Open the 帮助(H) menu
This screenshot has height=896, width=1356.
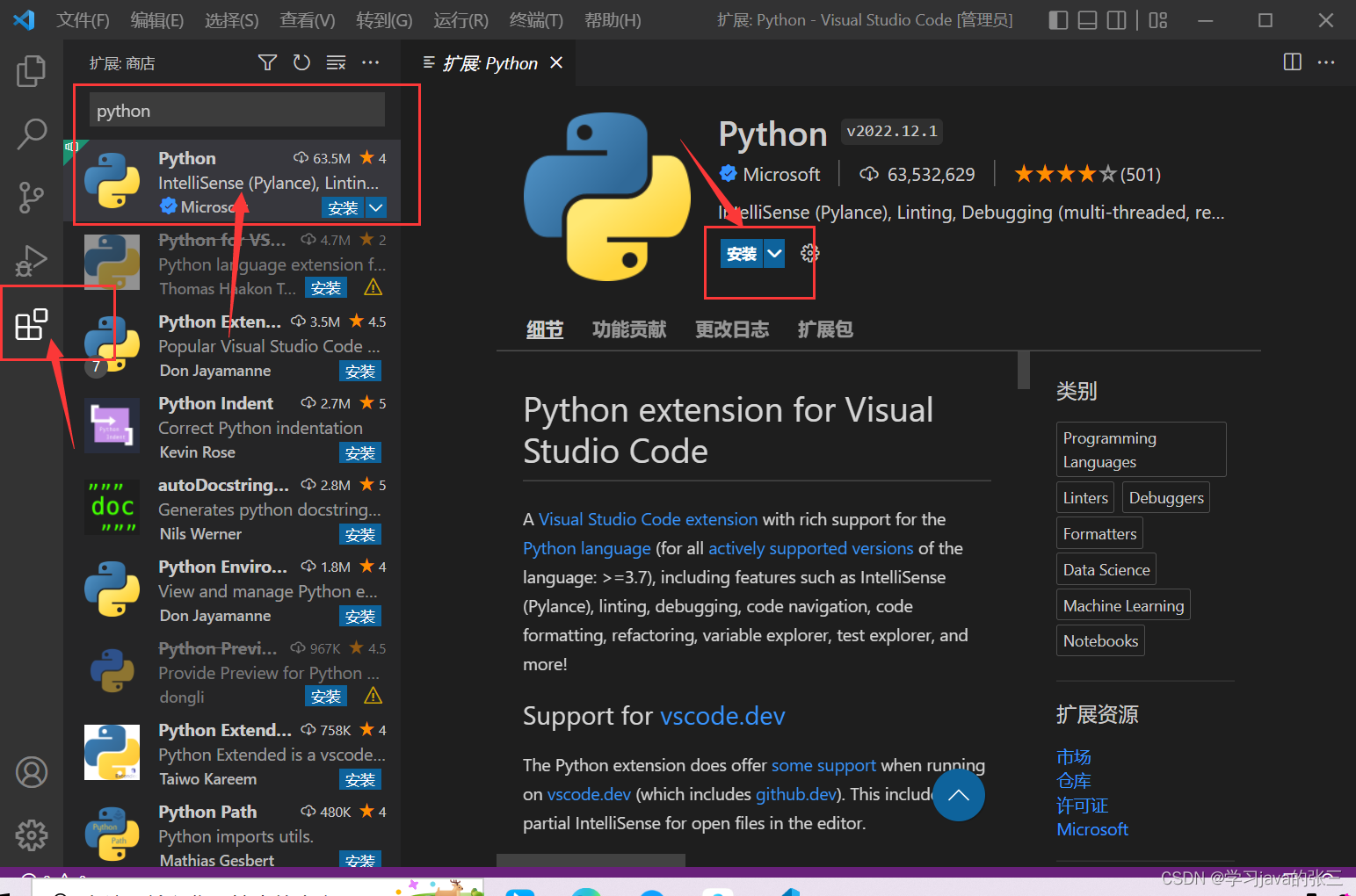[613, 20]
